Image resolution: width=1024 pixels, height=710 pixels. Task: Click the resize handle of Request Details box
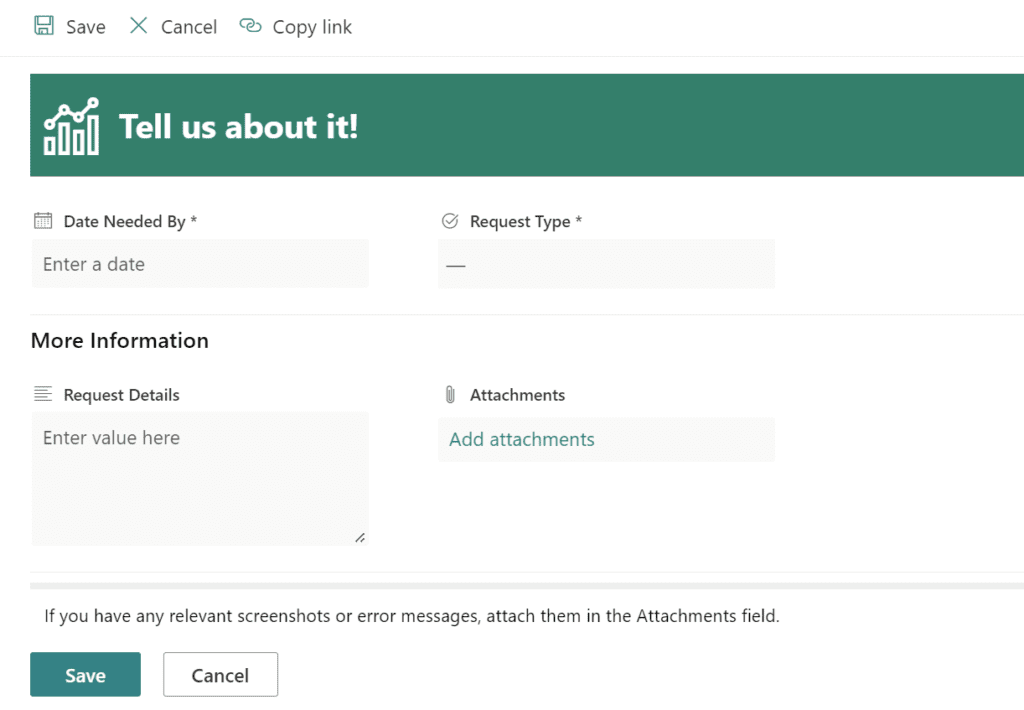(x=360, y=537)
